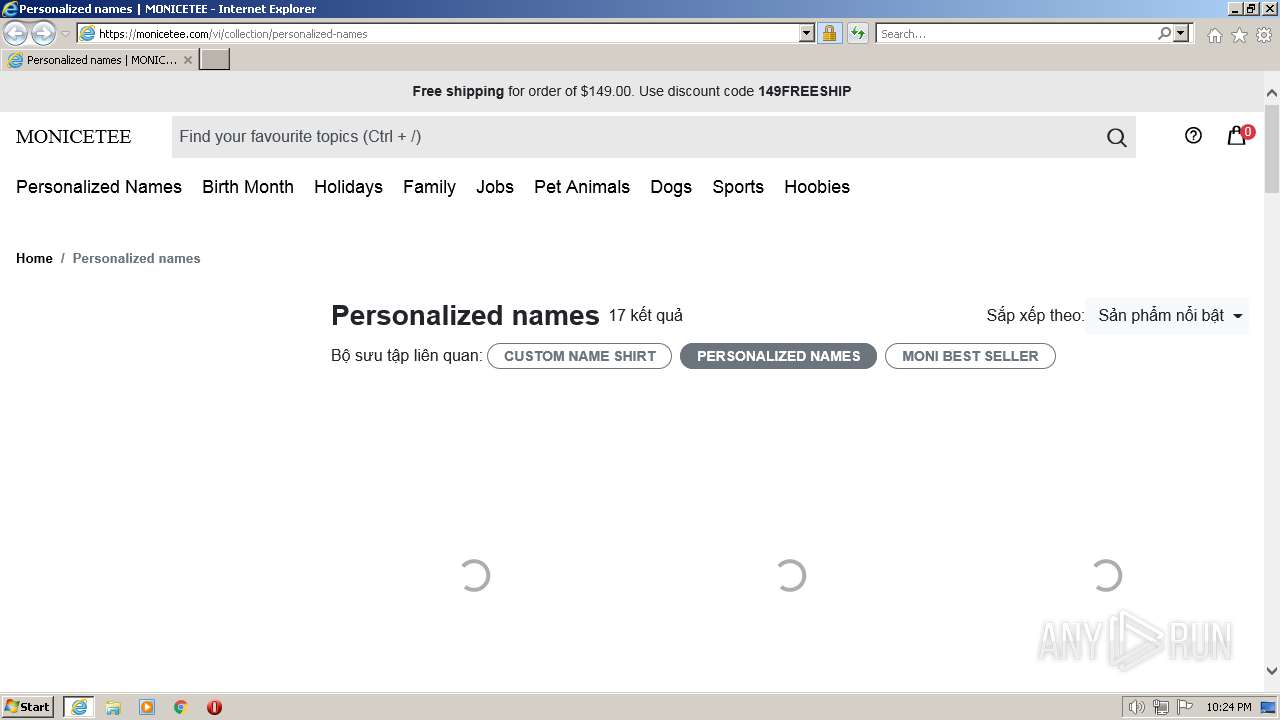Restore the Internet Explorer window
1280x720 pixels.
[1251, 8]
